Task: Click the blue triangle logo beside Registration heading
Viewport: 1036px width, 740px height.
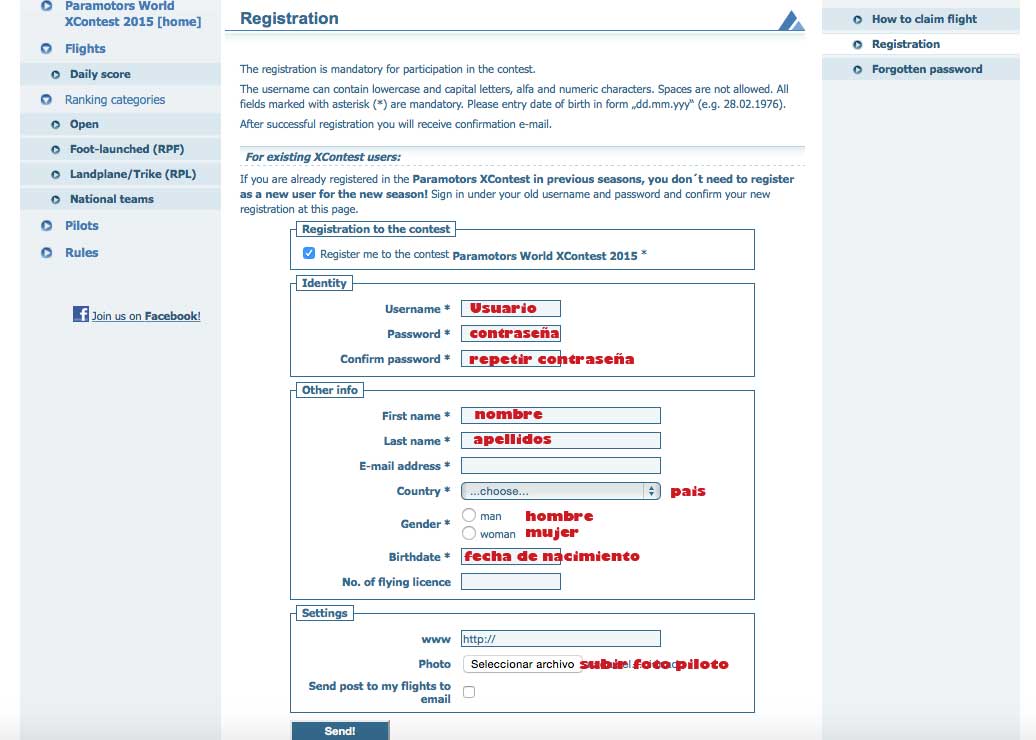Action: (790, 21)
